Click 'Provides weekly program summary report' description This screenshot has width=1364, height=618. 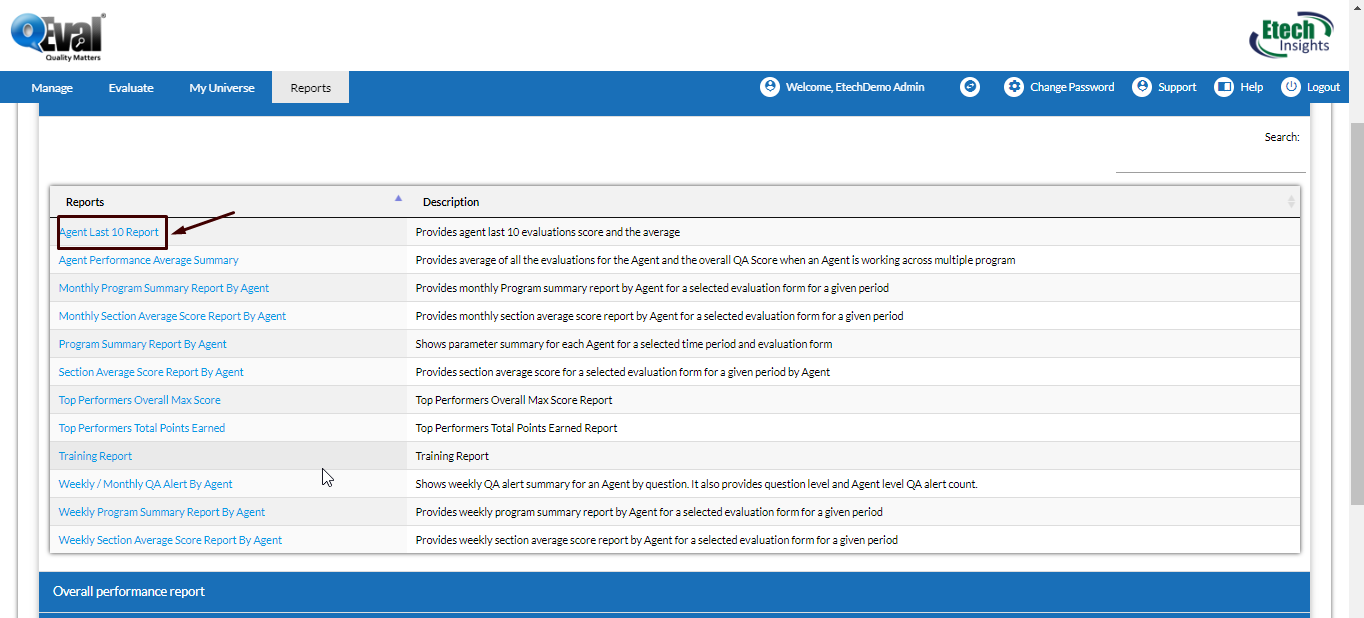click(x=649, y=512)
